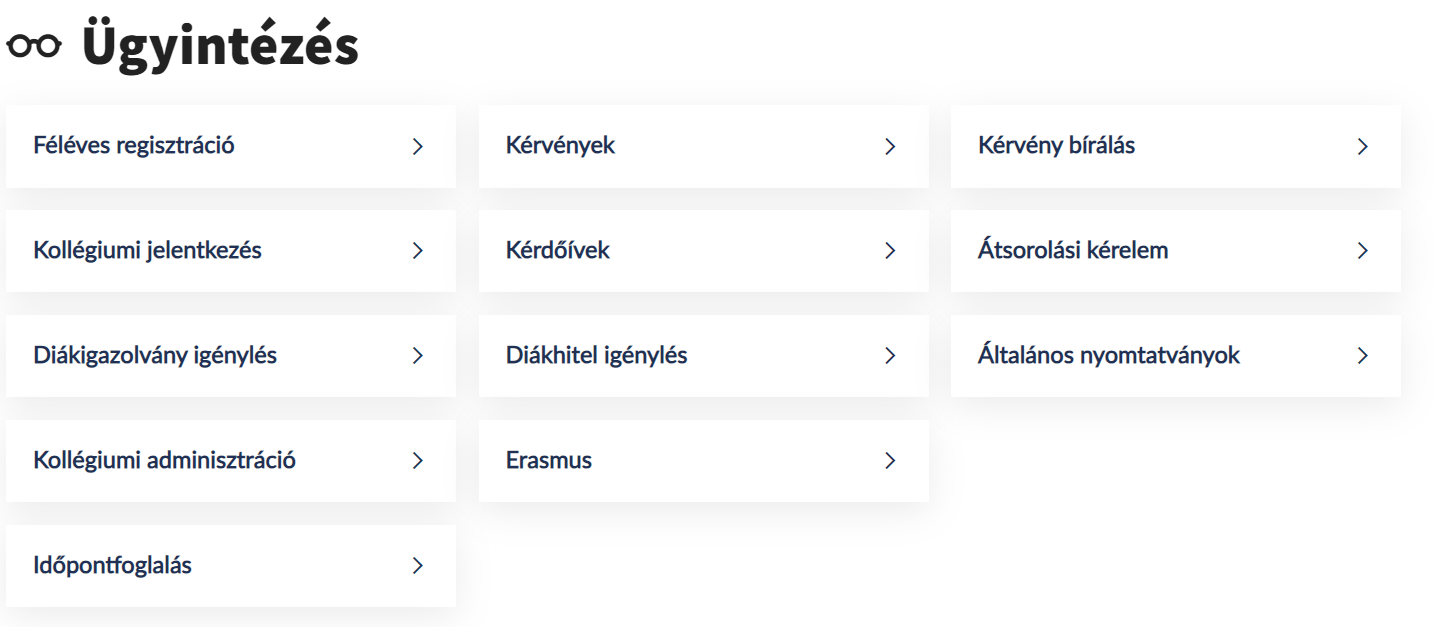The height and width of the screenshot is (627, 1434).
Task: Click the arrow icon on Kérdőívek
Action: (890, 251)
